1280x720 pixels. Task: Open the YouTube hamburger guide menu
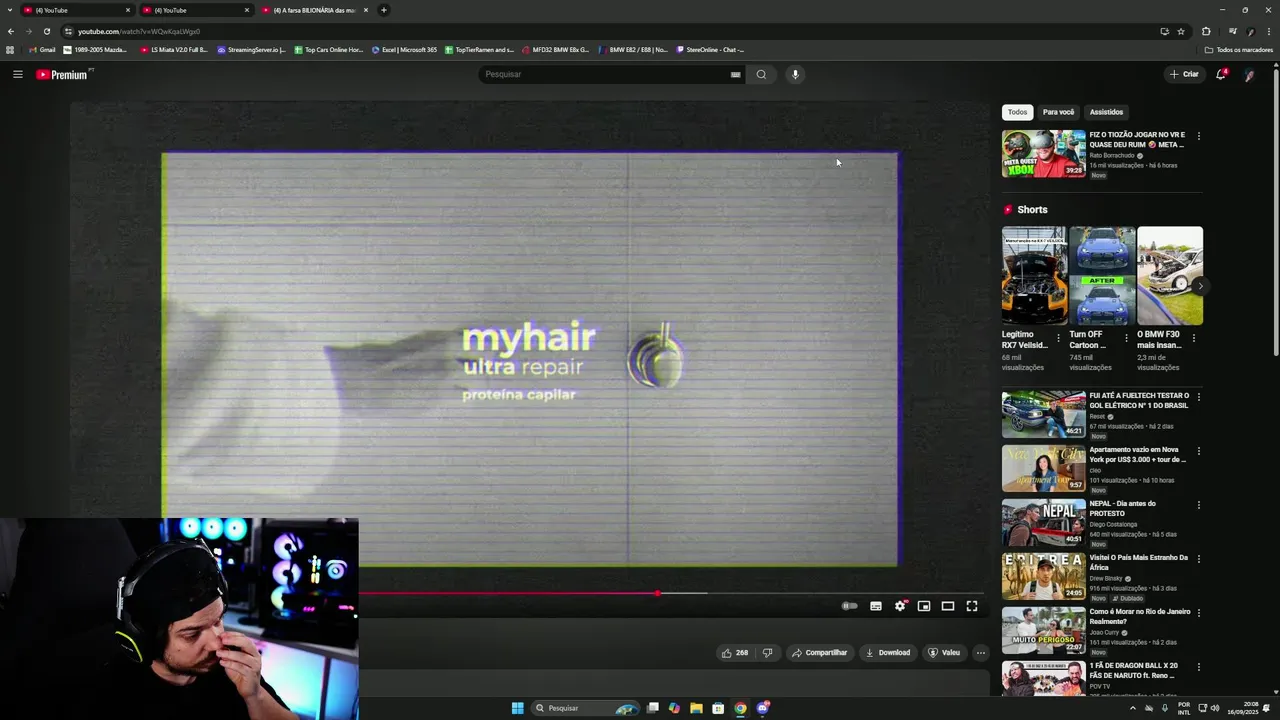click(17, 74)
